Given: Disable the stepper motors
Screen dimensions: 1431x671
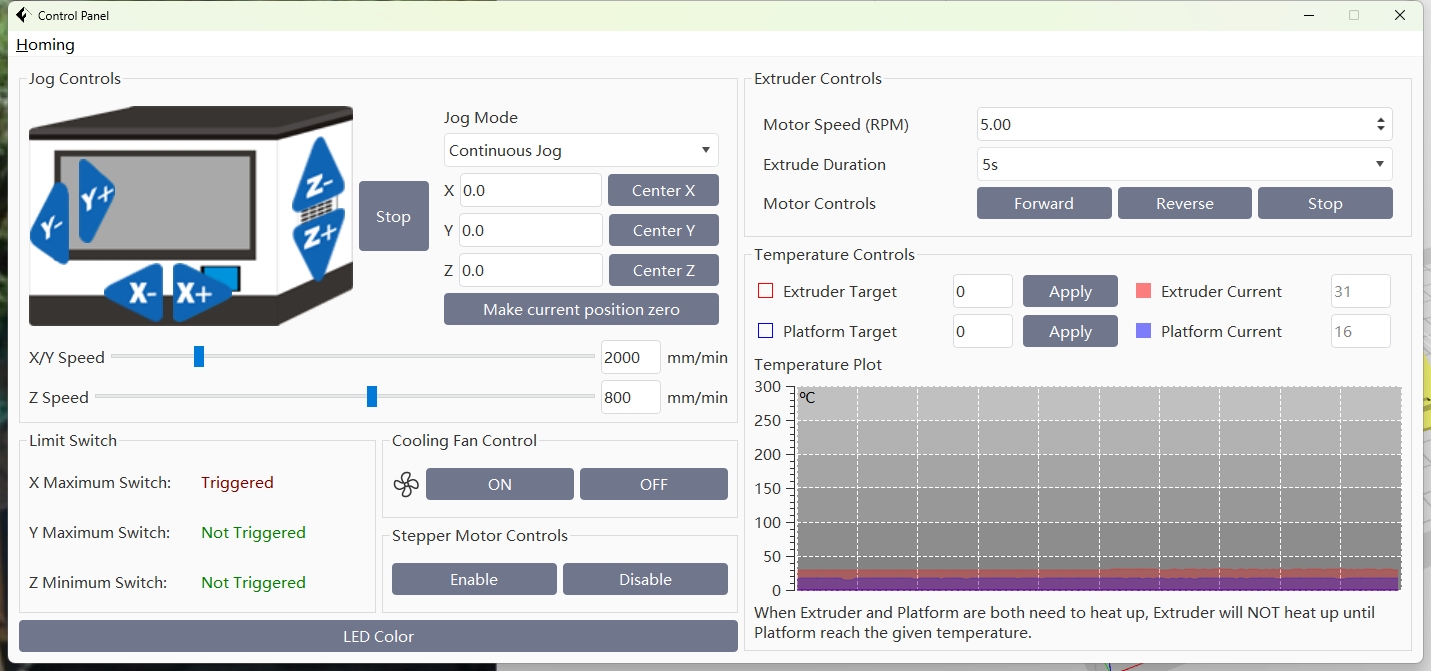Looking at the screenshot, I should [645, 579].
